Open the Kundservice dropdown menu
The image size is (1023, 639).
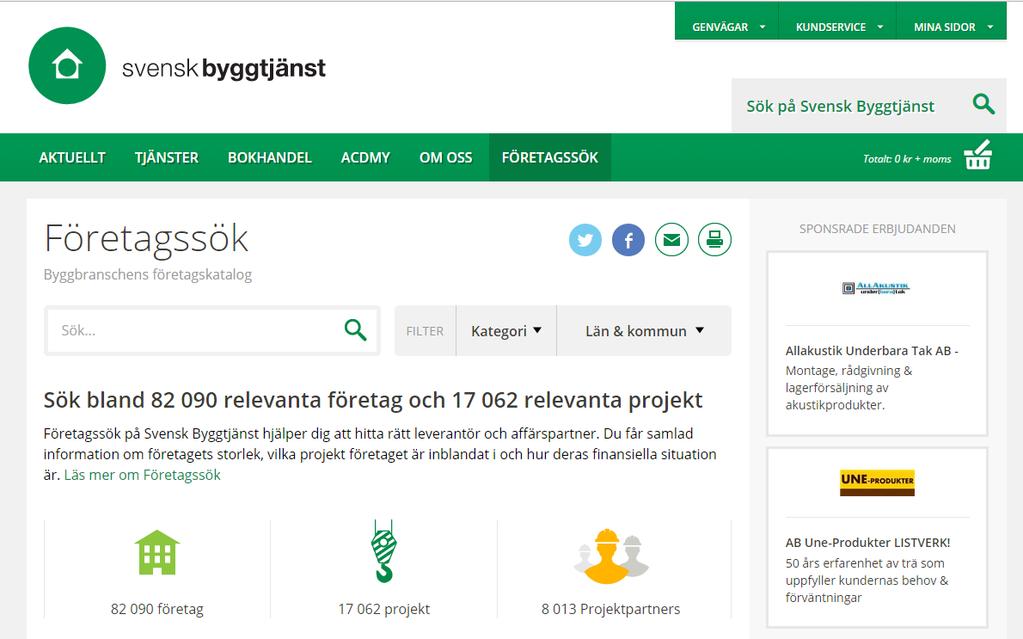tap(838, 27)
